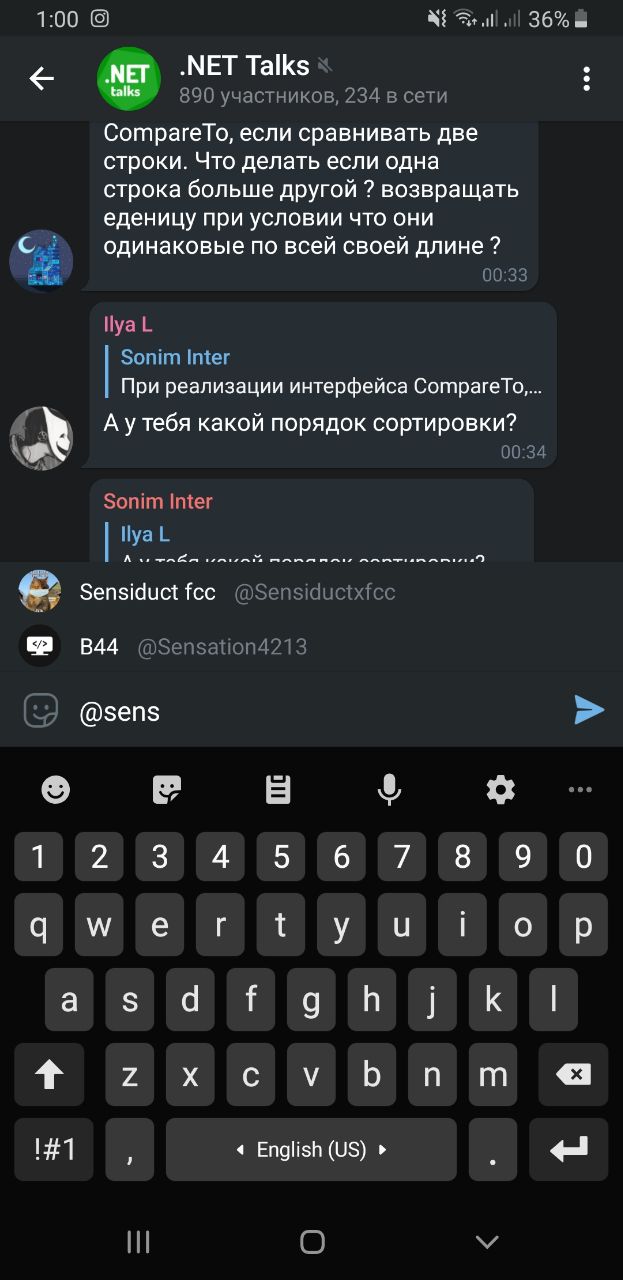Switch keyboard language on English (US) spacebar

[x=311, y=1150]
